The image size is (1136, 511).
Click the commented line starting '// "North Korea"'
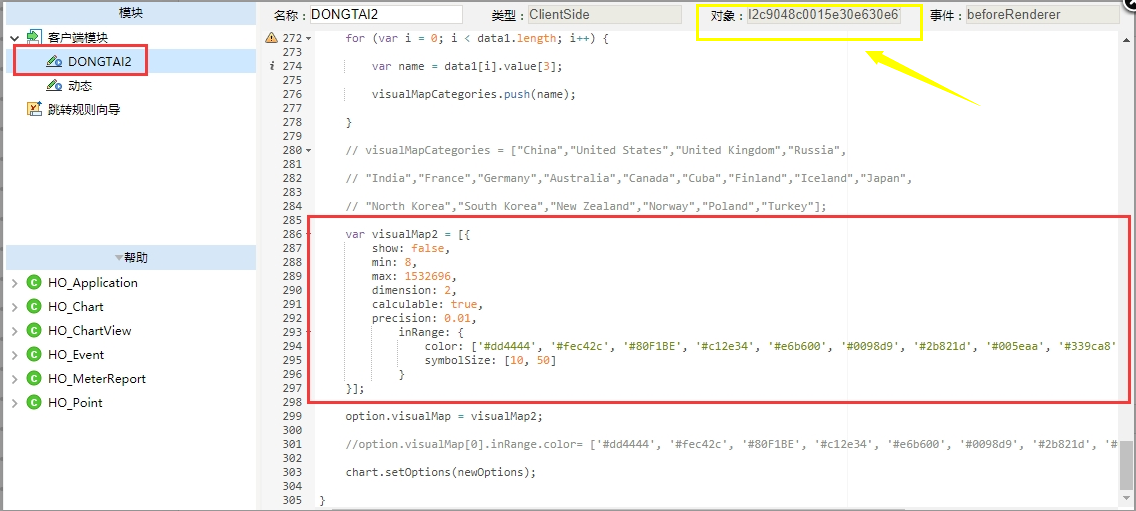tap(586, 207)
